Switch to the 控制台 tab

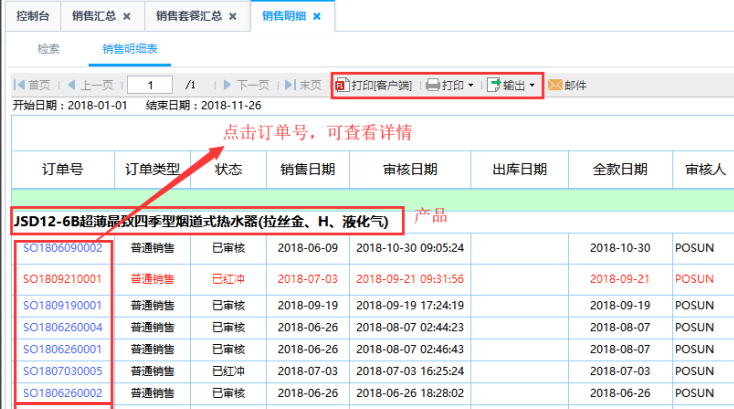(x=29, y=16)
